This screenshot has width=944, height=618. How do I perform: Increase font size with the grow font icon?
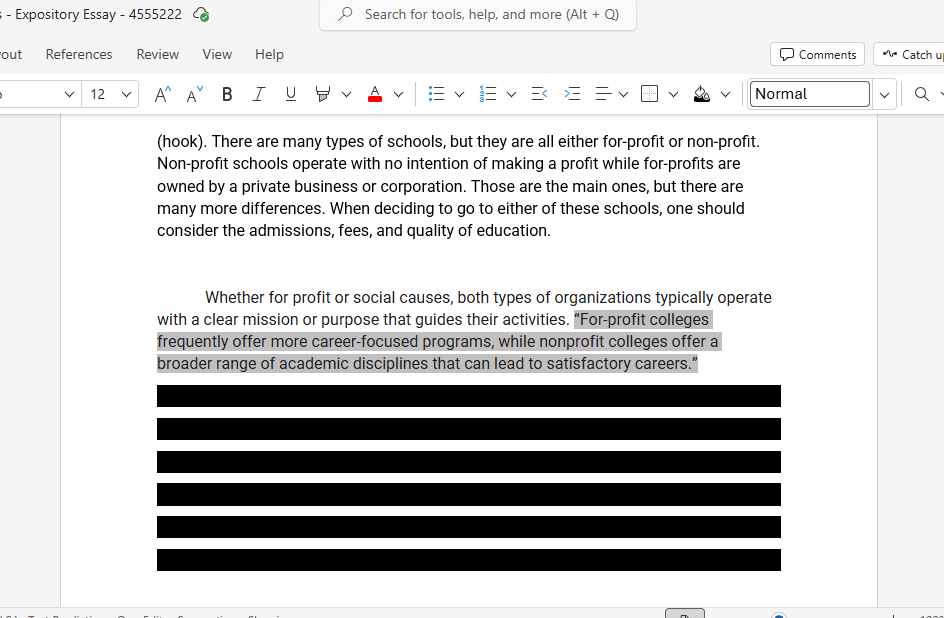click(162, 94)
